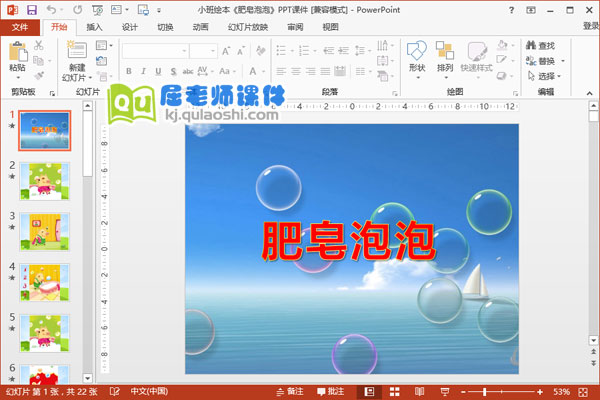Screen dimensions: 600x400
Task: Justify text alignment icon
Action: (325, 71)
